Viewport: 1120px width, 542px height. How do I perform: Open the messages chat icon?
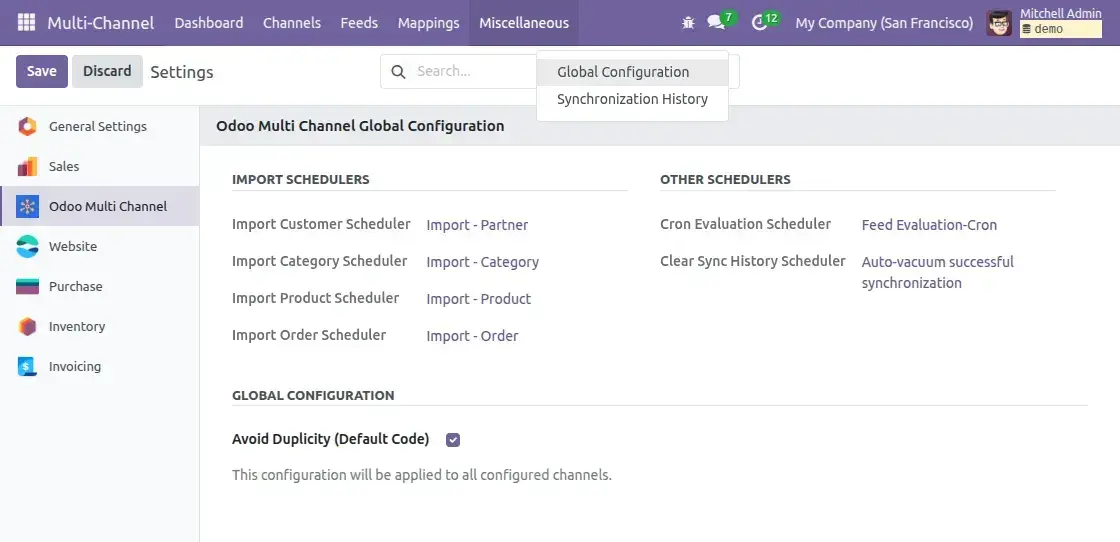tap(715, 22)
